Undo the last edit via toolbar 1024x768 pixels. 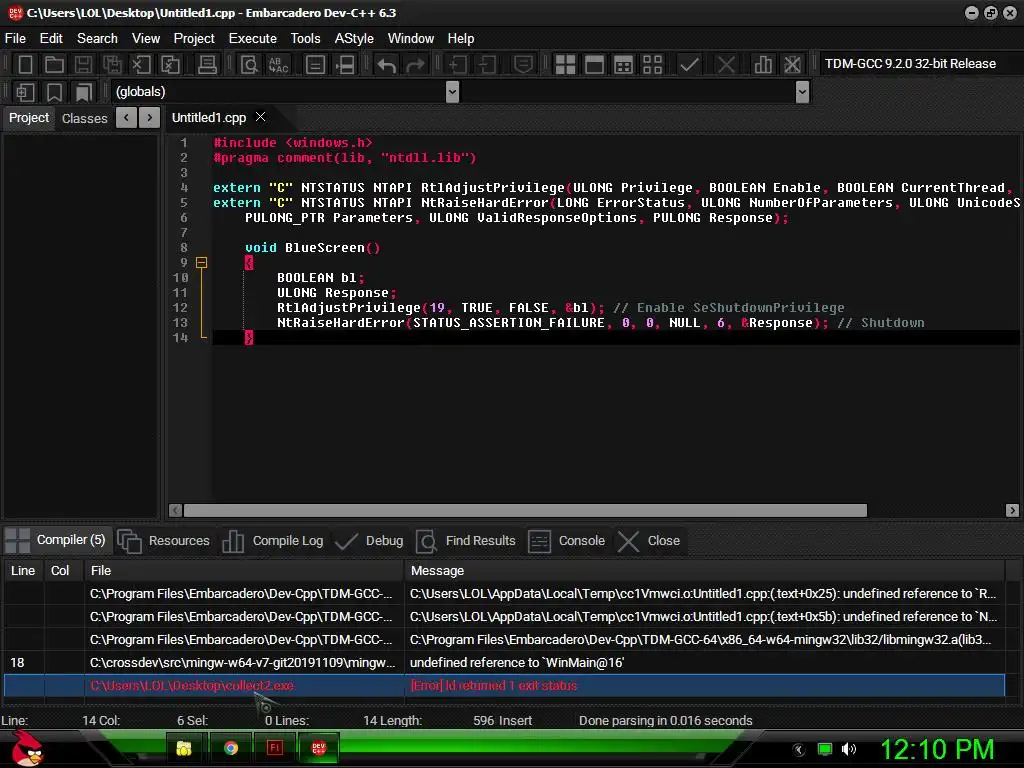[387, 65]
